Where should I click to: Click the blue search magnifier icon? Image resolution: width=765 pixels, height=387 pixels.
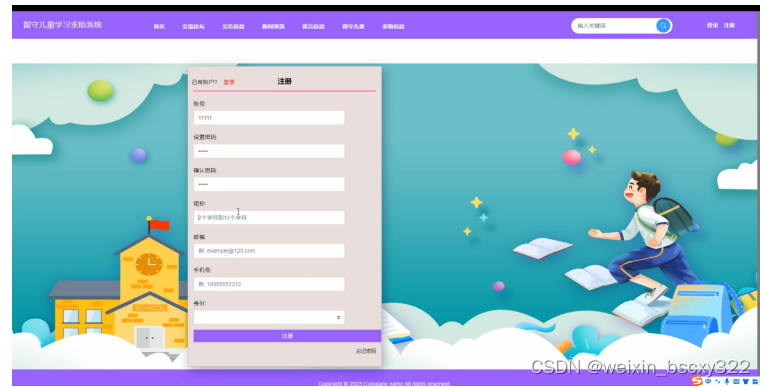[x=663, y=26]
